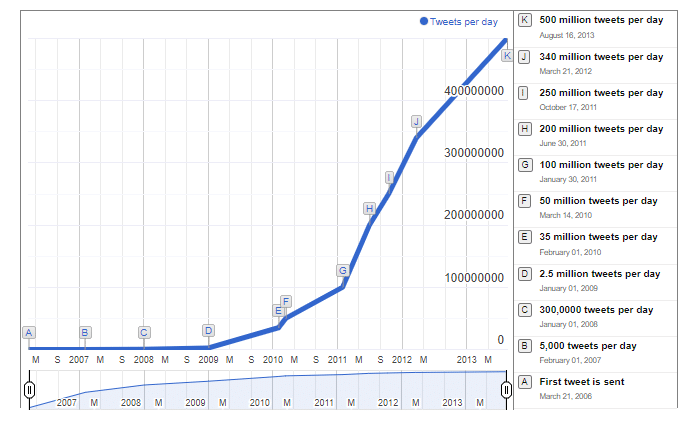Click the 'June 30, 2011' date

coord(563,143)
